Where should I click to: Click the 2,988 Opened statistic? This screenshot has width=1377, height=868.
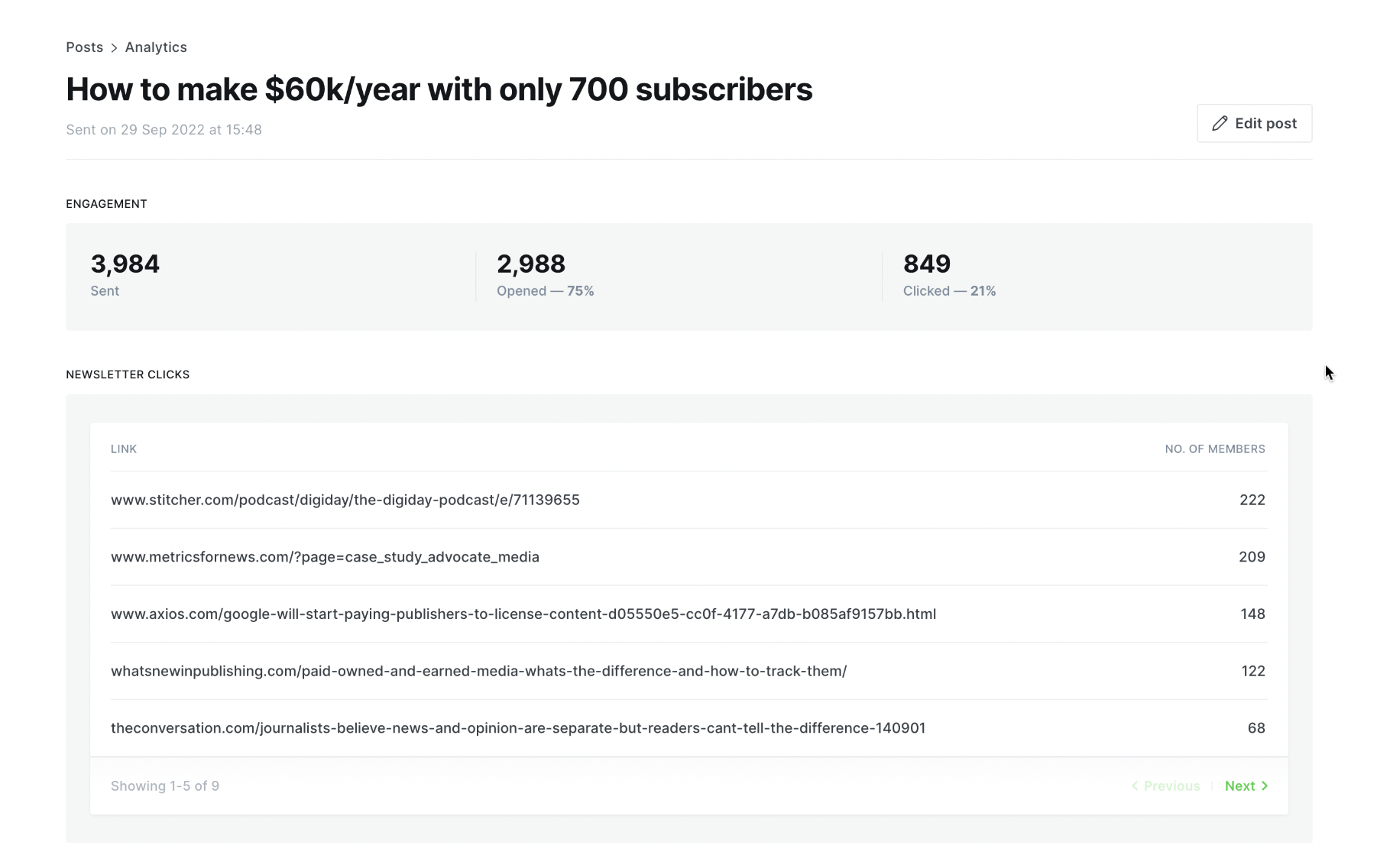point(531,264)
